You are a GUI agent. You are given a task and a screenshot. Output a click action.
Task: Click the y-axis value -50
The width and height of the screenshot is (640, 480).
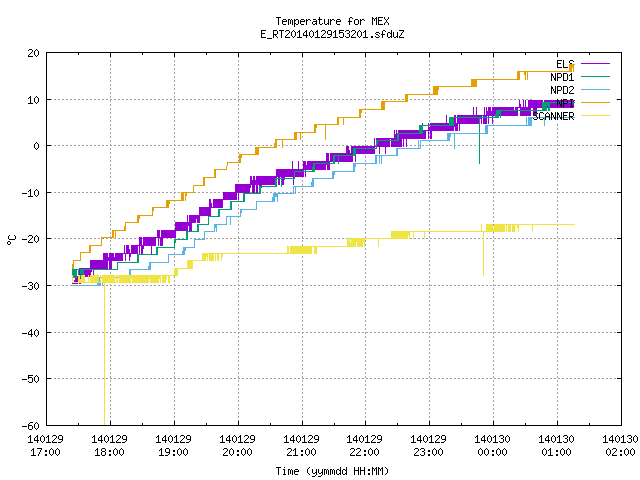[x=31, y=379]
